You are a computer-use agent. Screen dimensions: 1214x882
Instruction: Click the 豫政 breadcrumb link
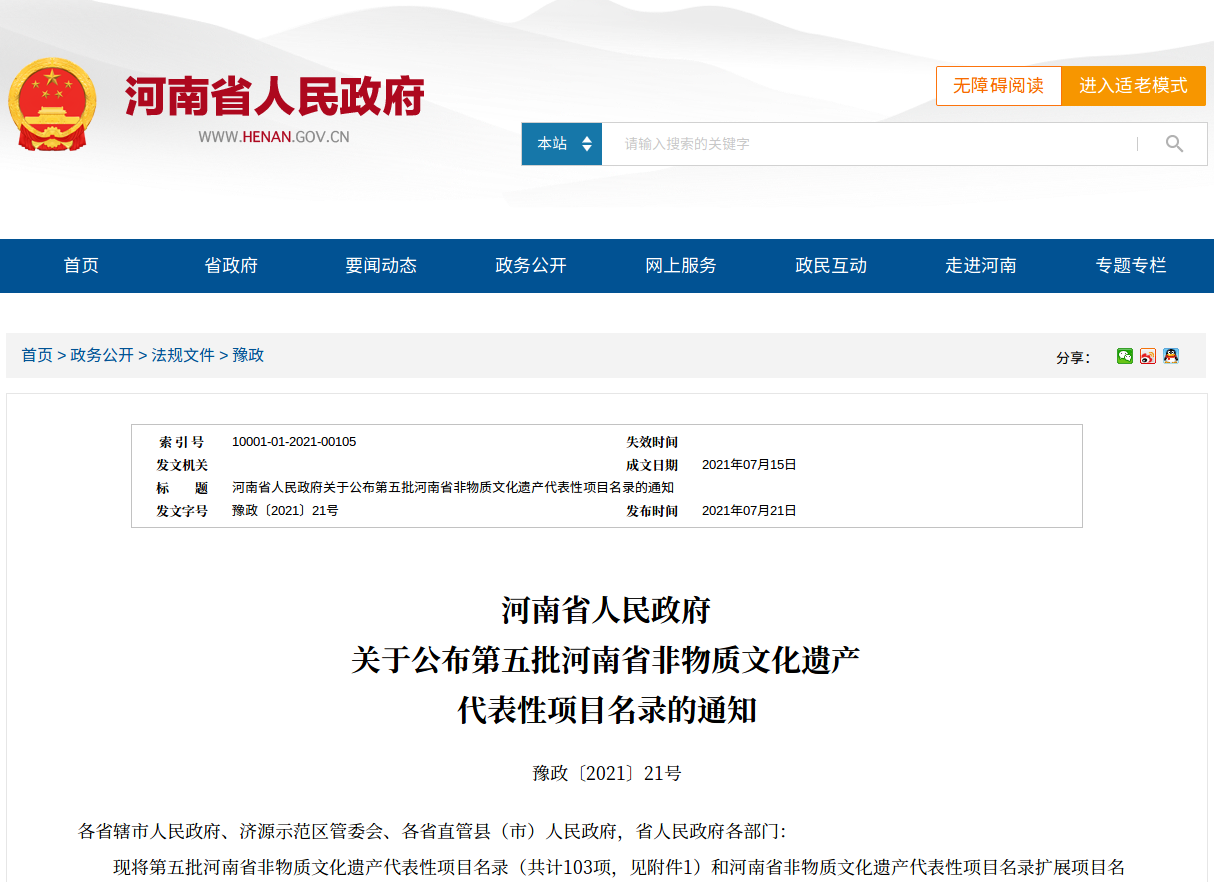[x=248, y=355]
